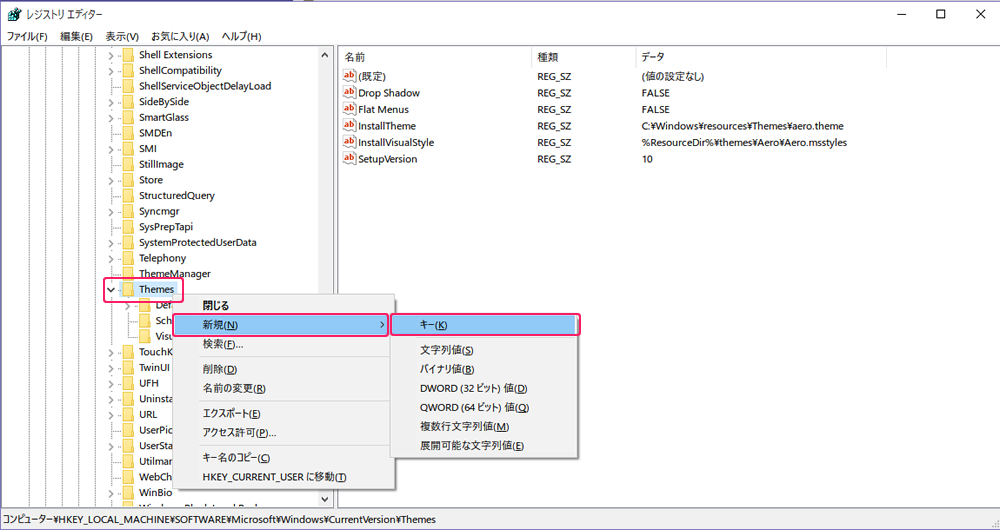Click the Syncmgr folder icon
This screenshot has height=530, width=1000.
[128, 211]
